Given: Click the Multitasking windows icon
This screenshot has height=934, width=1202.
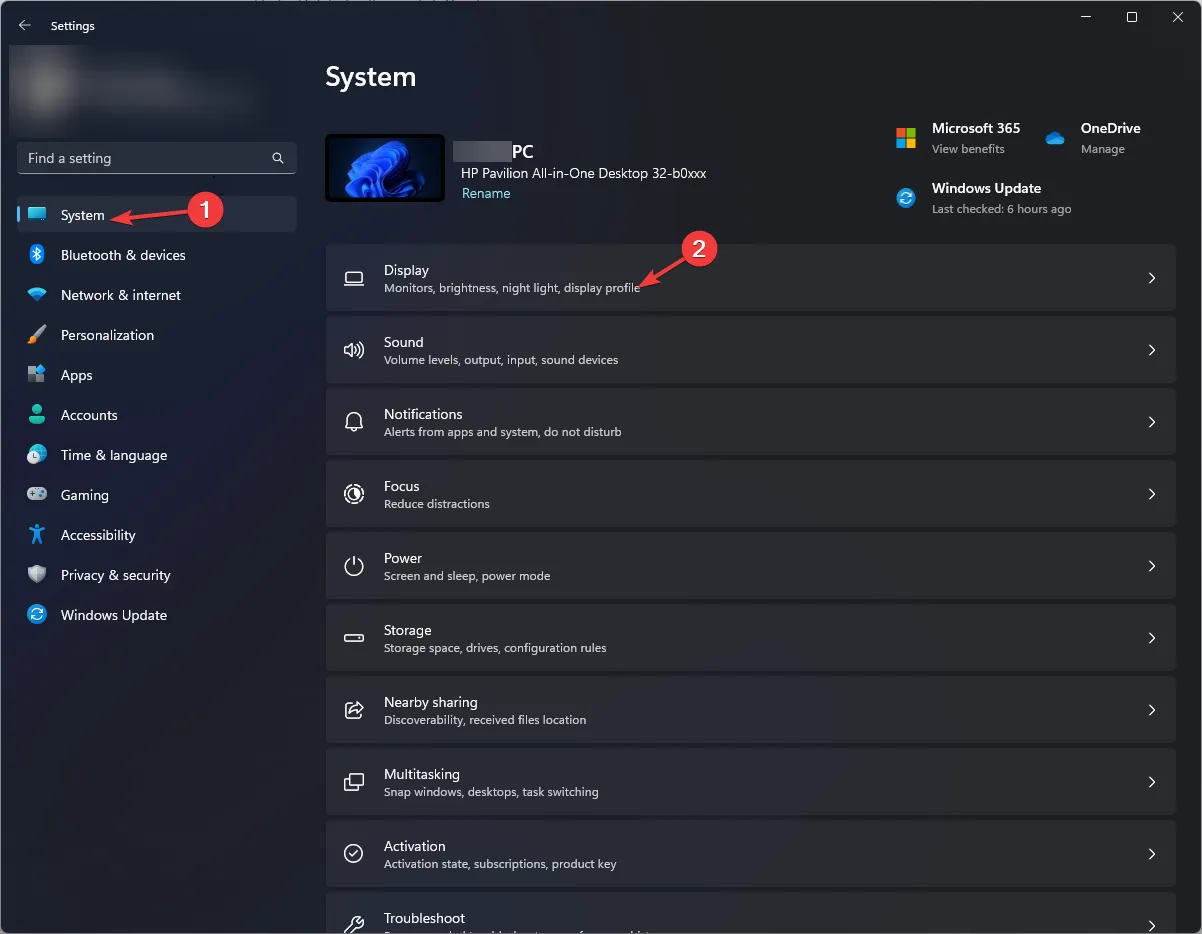Looking at the screenshot, I should 354,782.
